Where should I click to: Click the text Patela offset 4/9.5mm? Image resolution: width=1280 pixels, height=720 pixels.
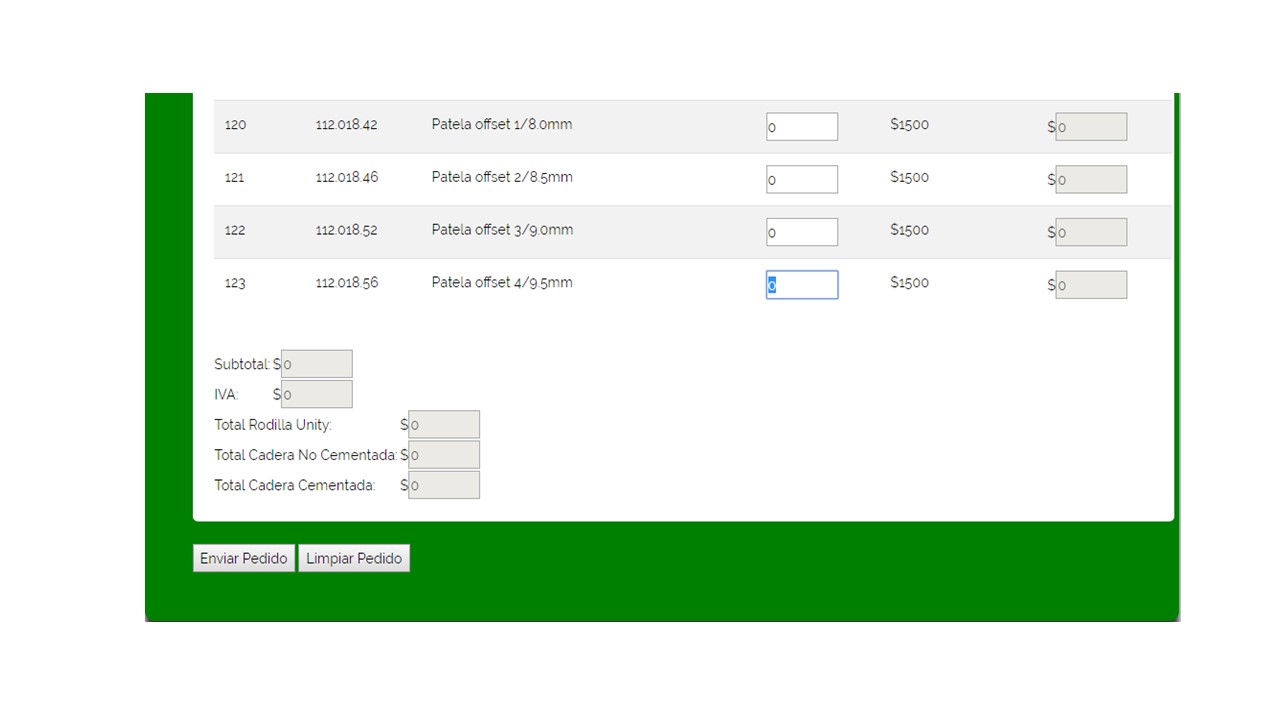[502, 283]
